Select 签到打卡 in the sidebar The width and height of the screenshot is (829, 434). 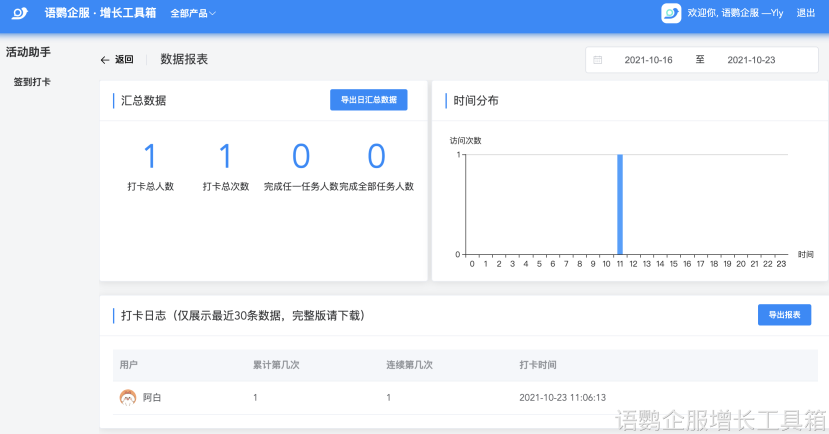tap(32, 82)
